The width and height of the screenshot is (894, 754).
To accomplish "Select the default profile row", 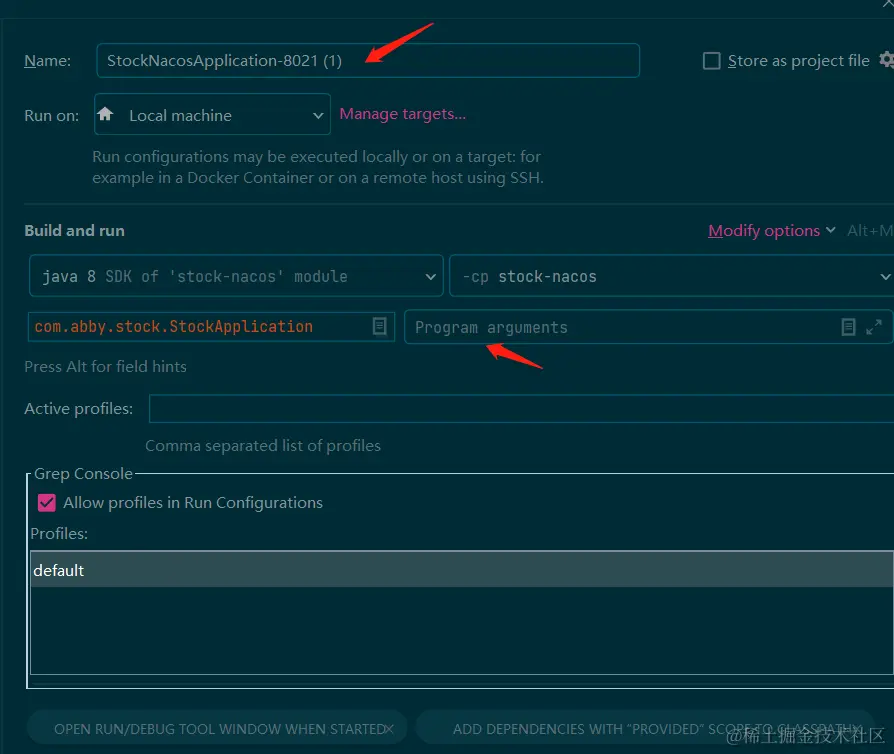I will point(462,570).
